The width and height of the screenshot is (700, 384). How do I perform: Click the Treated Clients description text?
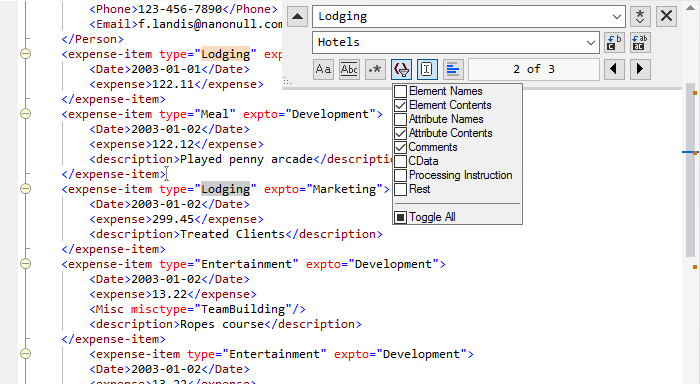point(232,234)
